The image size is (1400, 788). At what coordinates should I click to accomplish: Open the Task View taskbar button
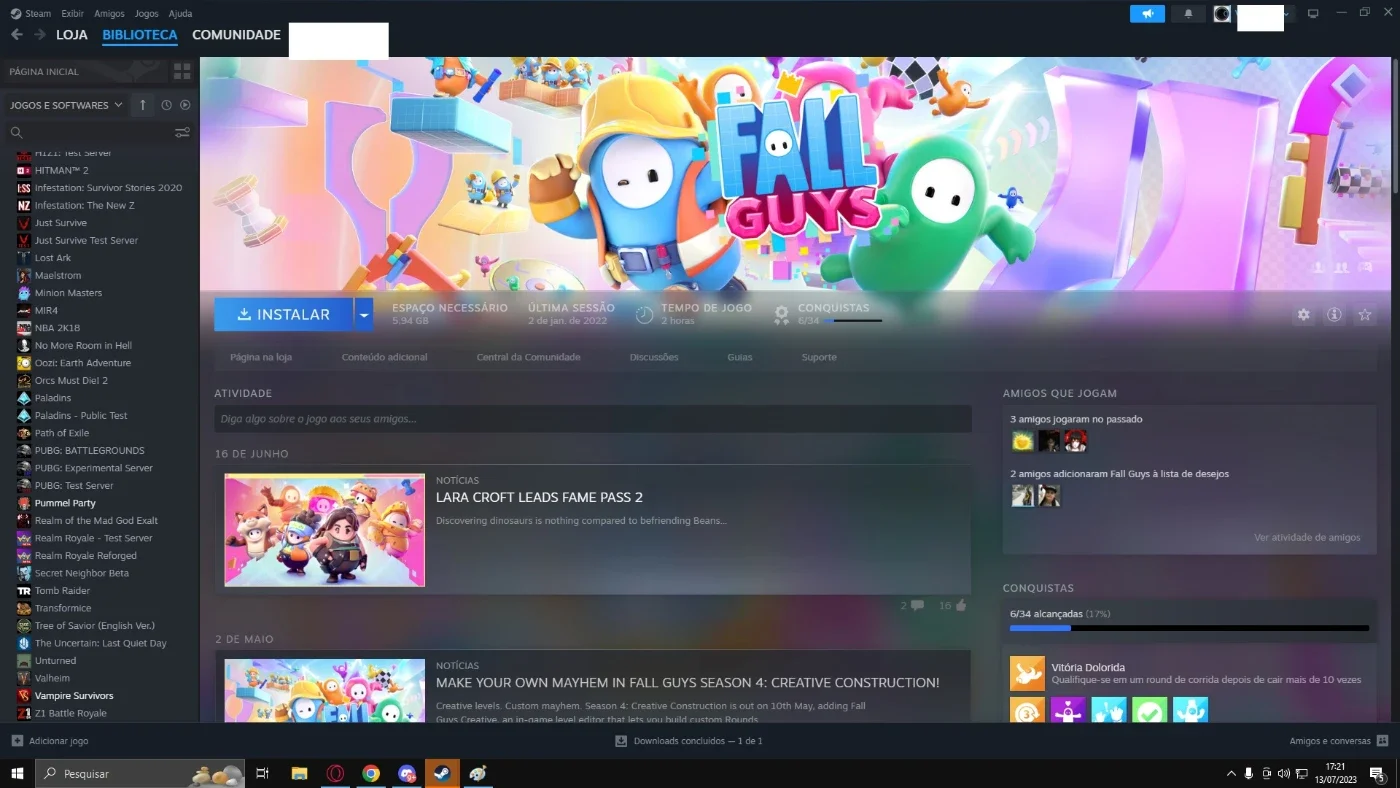[263, 773]
